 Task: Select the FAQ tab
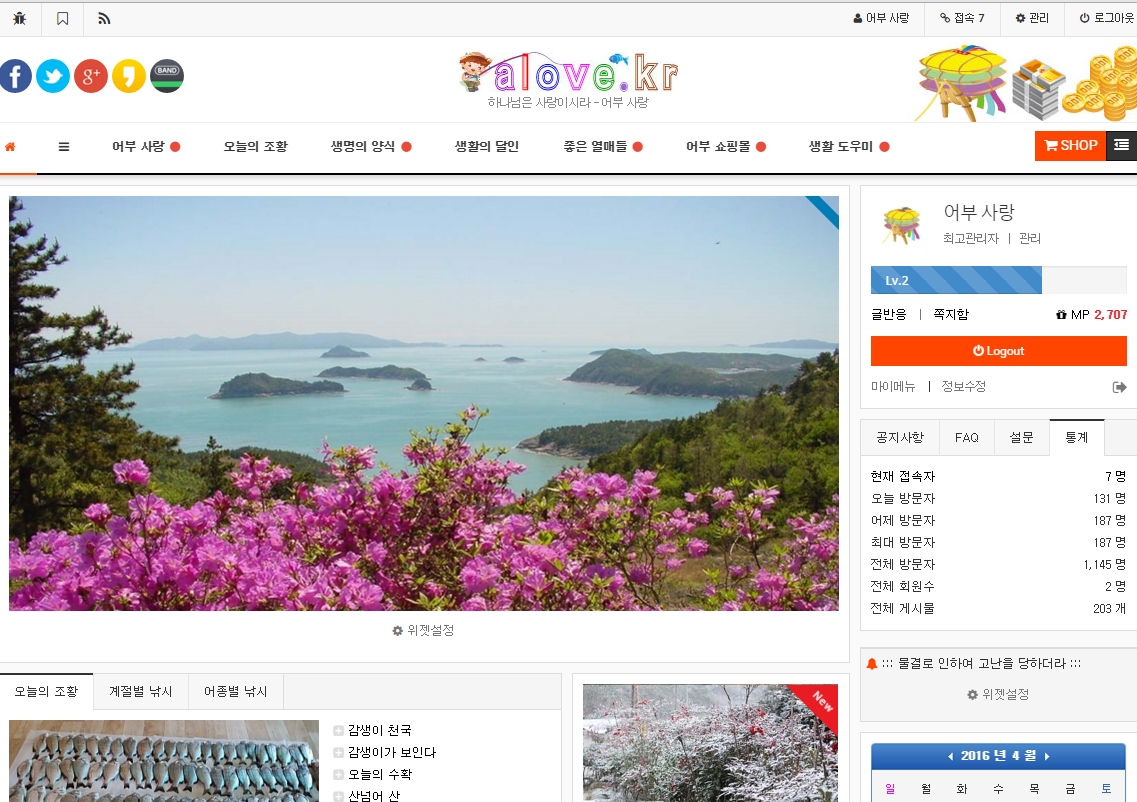(x=967, y=438)
